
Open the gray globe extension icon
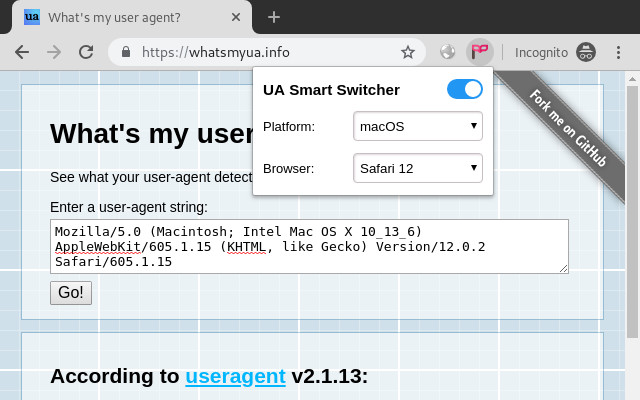point(448,52)
